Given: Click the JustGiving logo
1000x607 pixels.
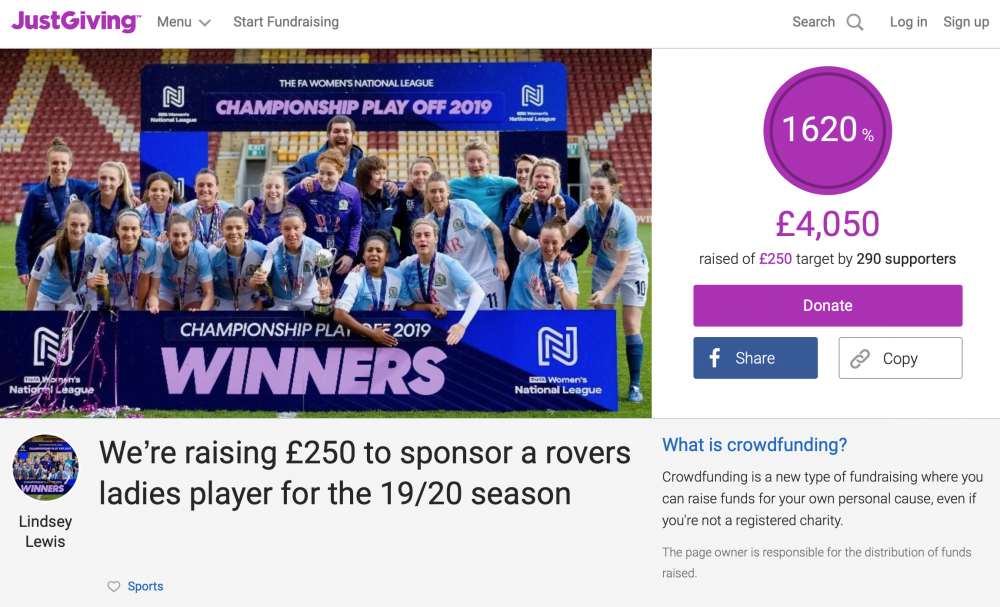Looking at the screenshot, I should click(x=76, y=22).
